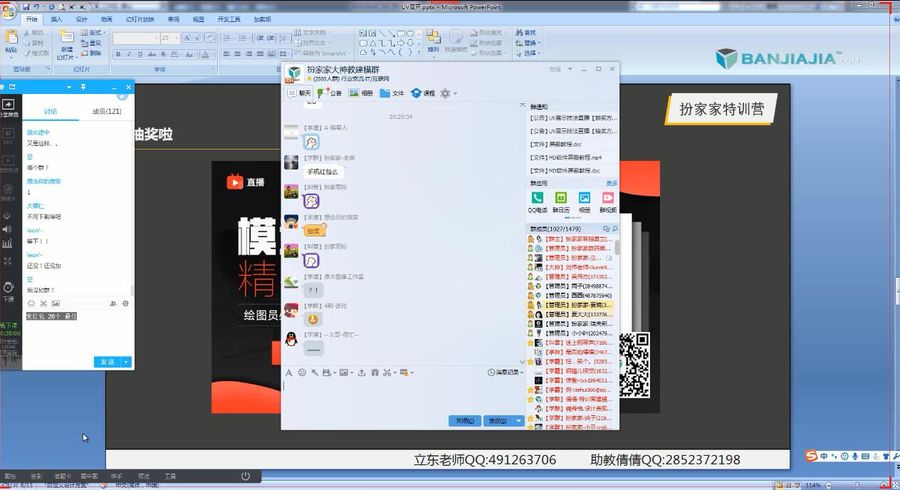Expand the send picture dropdown arrow
The image size is (900, 490).
click(351, 373)
